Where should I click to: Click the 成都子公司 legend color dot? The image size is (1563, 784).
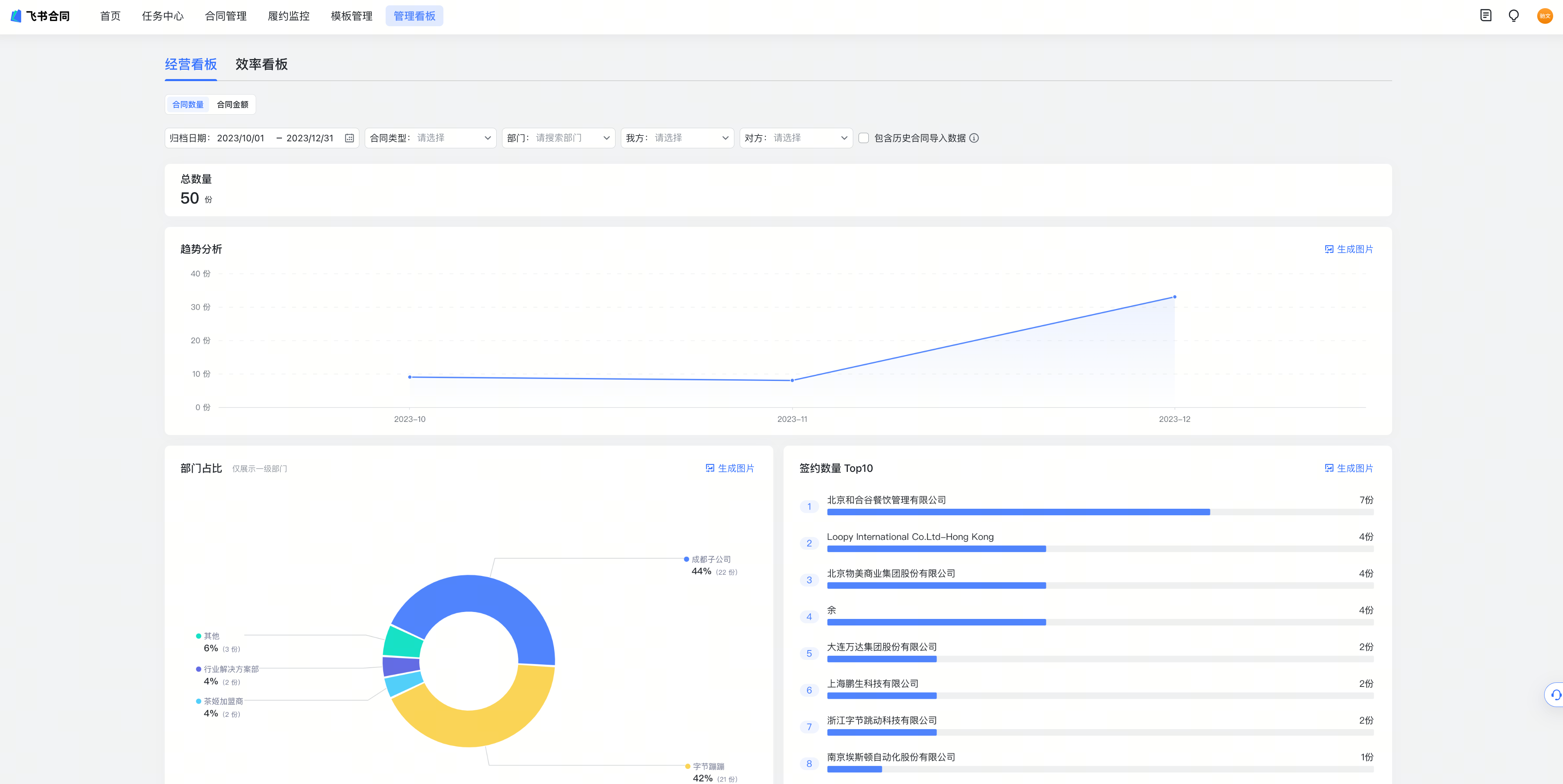[x=686, y=559]
